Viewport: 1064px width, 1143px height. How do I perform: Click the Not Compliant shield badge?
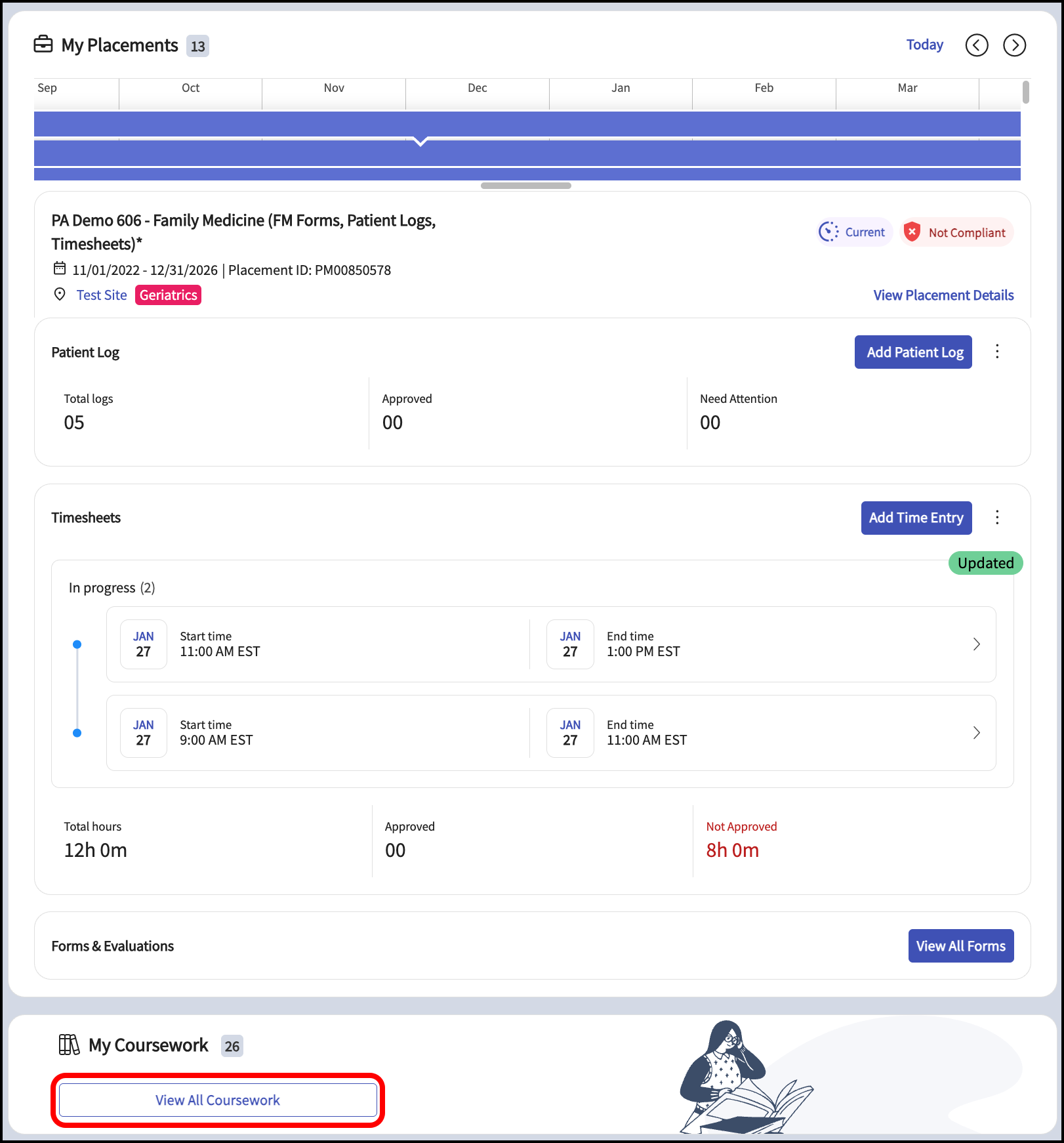(x=956, y=232)
